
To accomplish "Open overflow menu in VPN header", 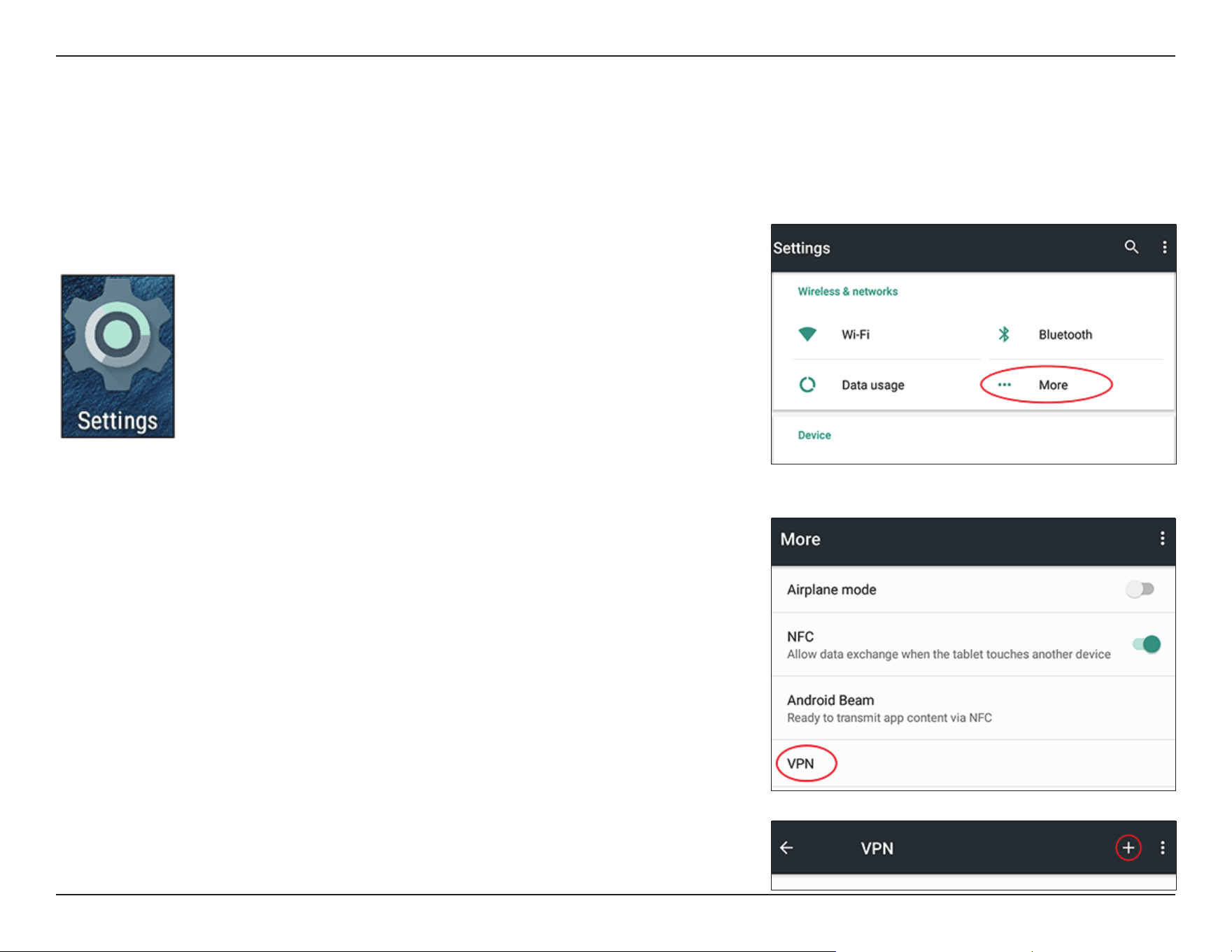I will [x=1162, y=848].
